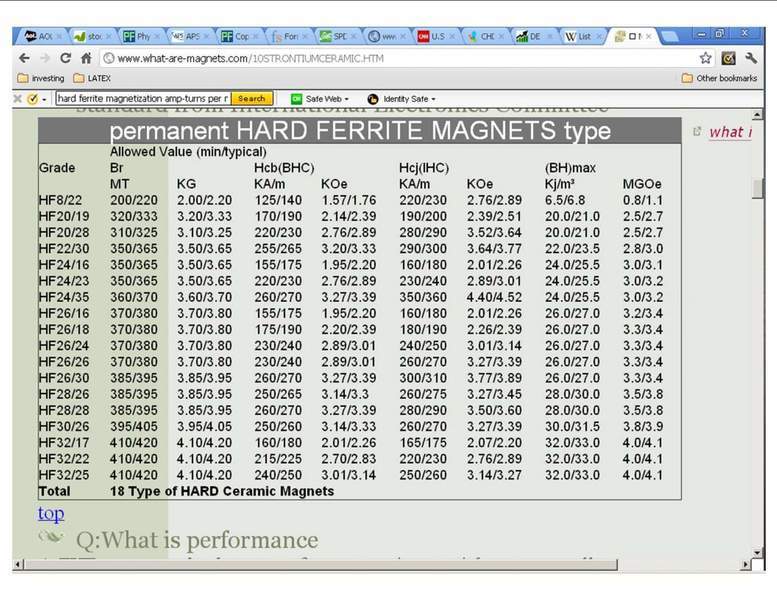Click the 'what i' link at right

pos(730,132)
